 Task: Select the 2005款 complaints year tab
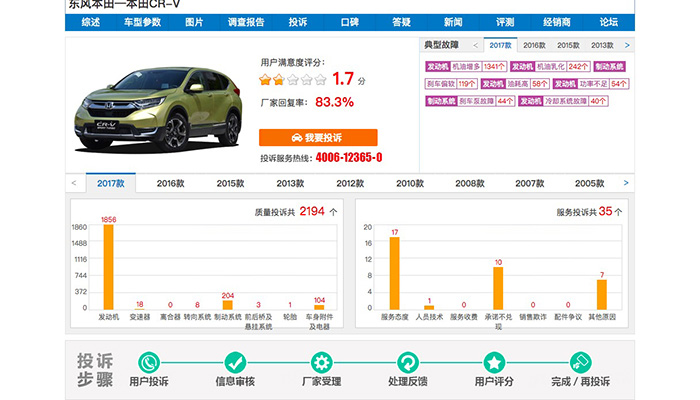[589, 183]
